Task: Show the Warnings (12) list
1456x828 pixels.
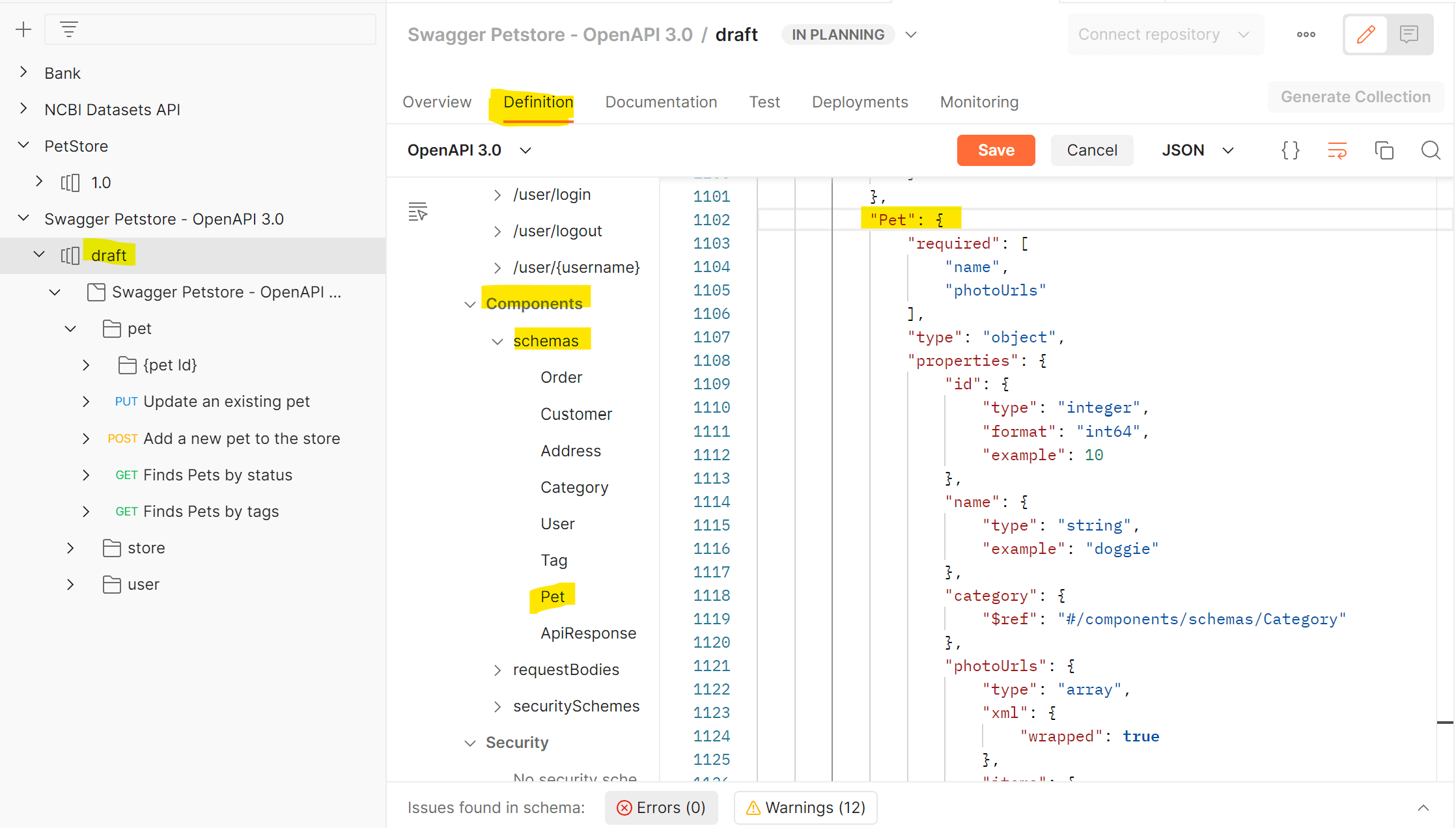Action: click(805, 808)
